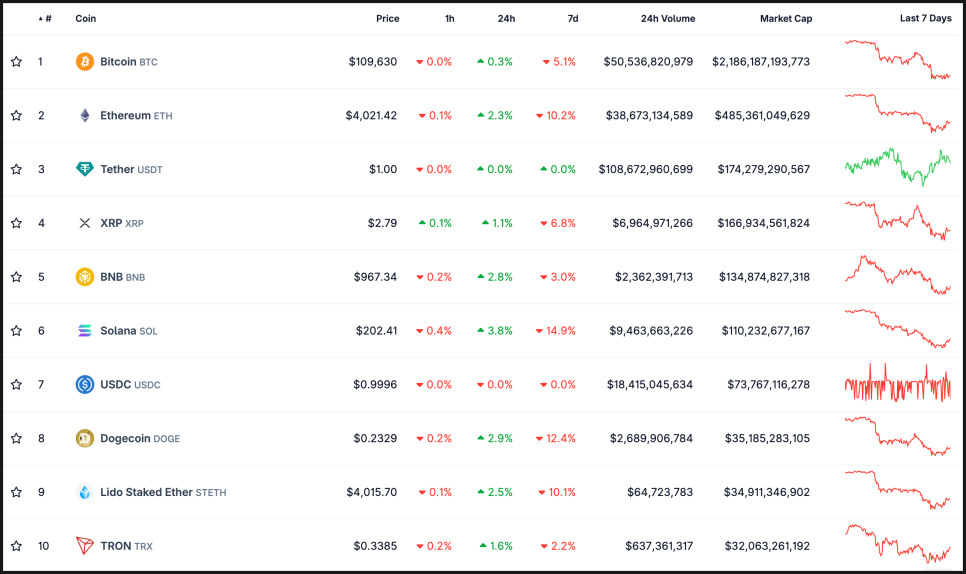This screenshot has width=966, height=574.
Task: Sort by the 24h Volume header
Action: click(668, 18)
